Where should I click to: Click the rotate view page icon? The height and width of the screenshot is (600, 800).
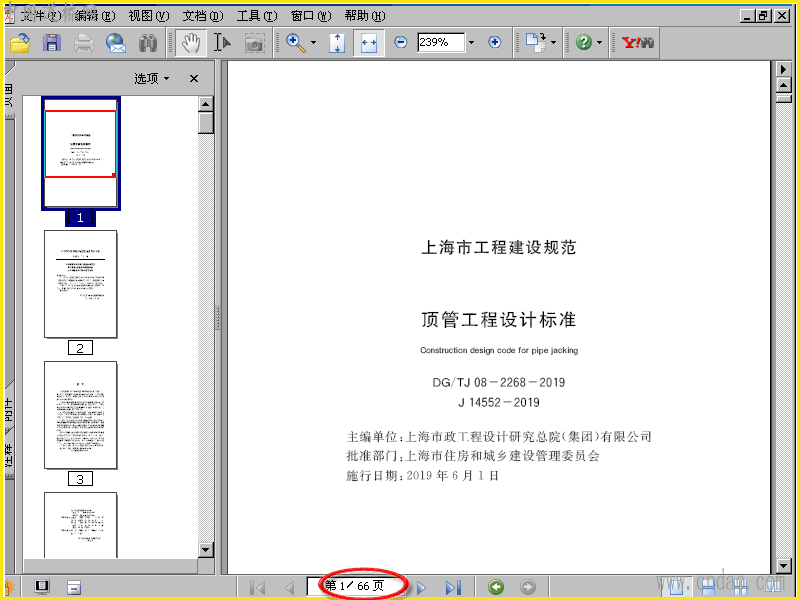coord(536,42)
